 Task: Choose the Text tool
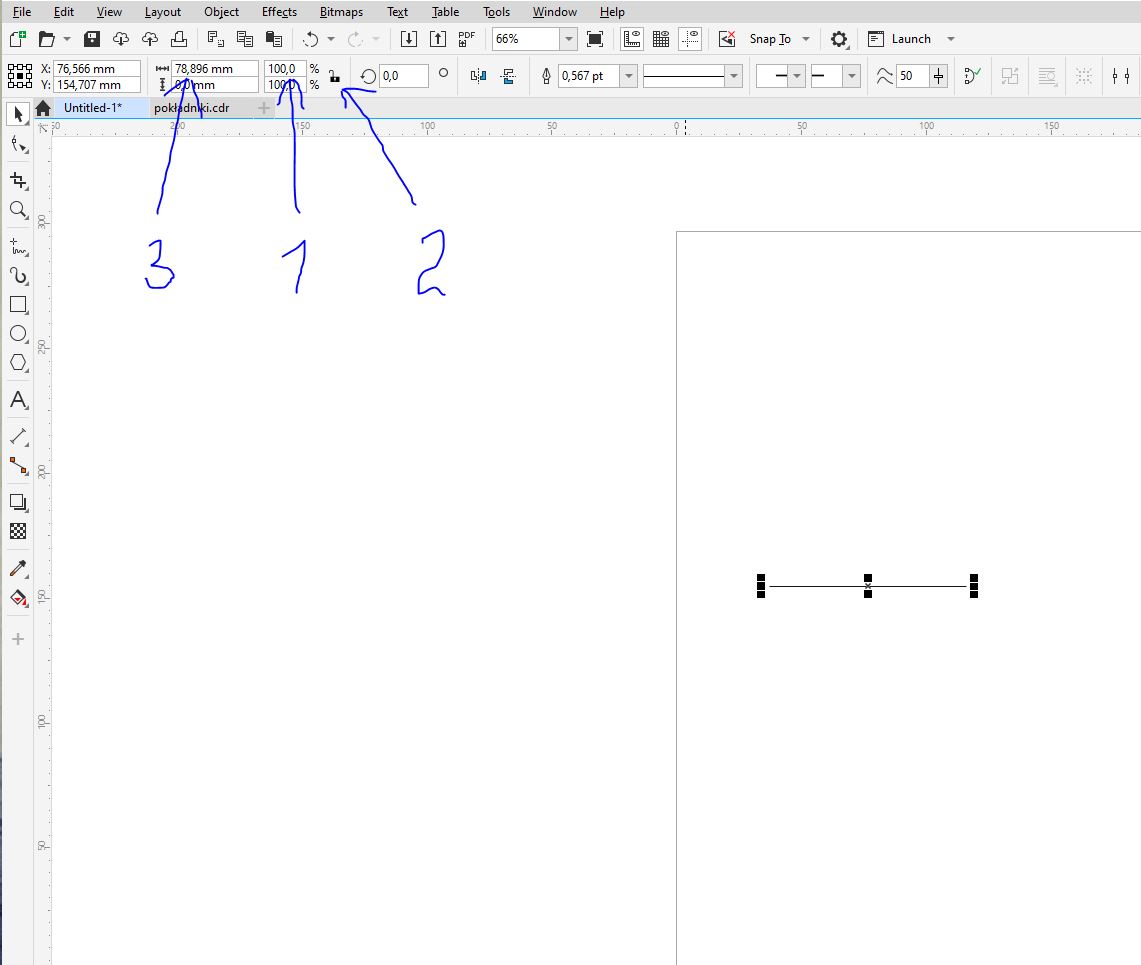click(18, 400)
